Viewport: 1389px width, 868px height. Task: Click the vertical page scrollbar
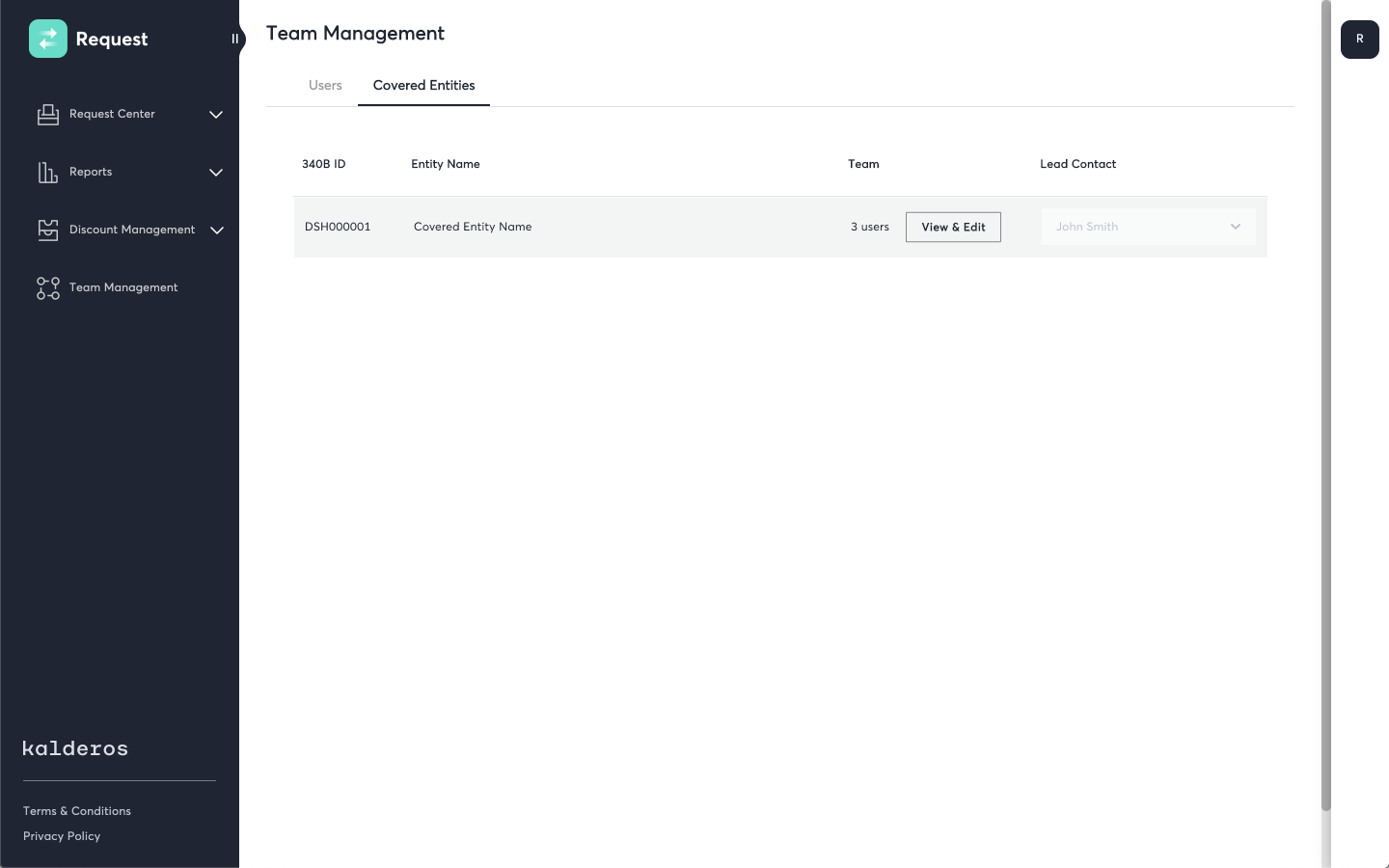1325,405
